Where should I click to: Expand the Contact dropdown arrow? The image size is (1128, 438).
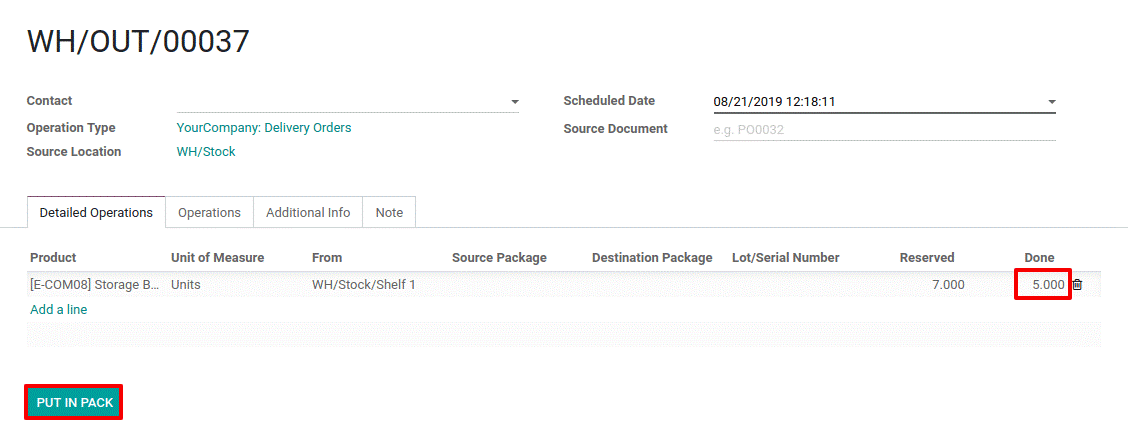point(514,102)
